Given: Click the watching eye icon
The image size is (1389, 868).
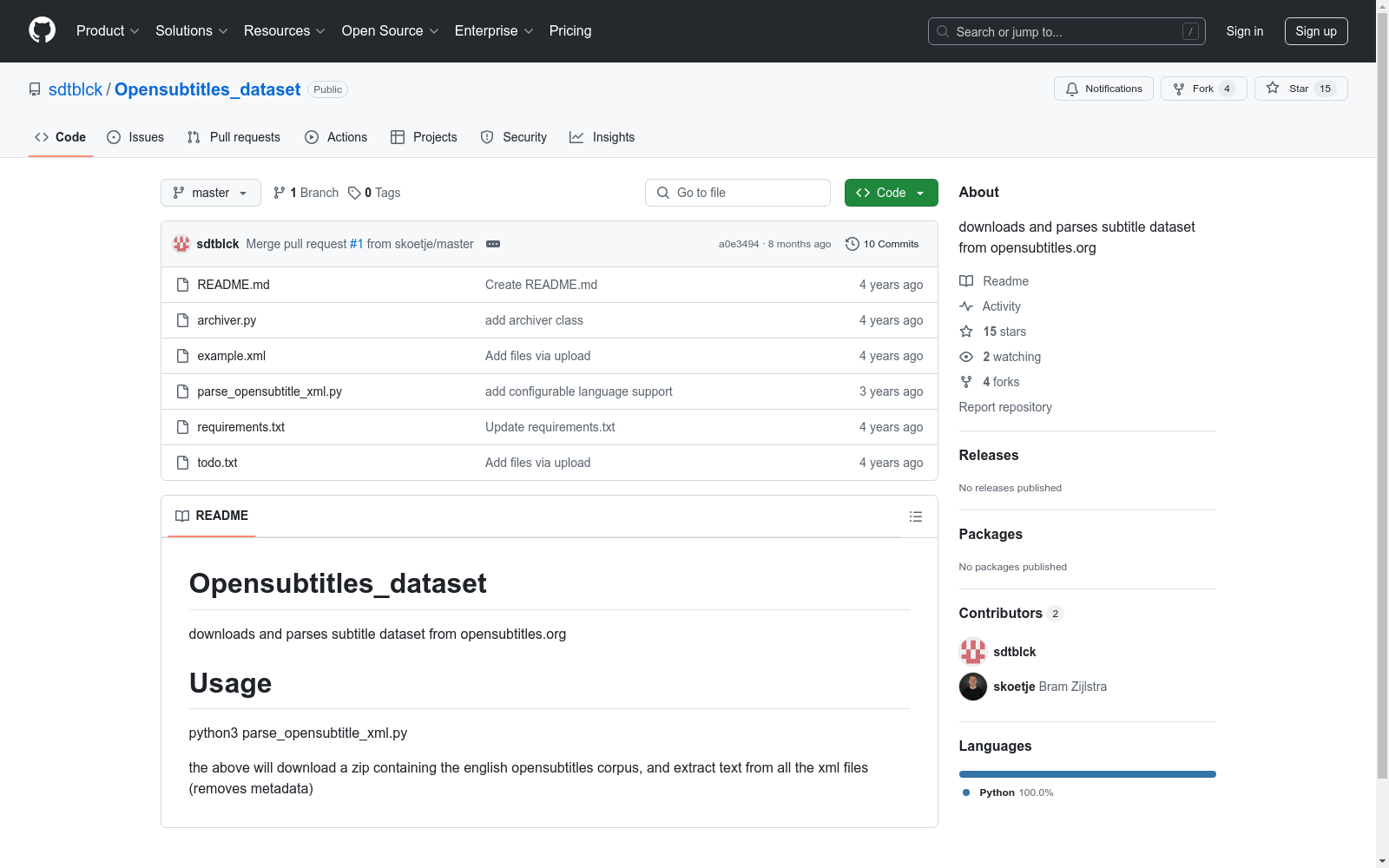Looking at the screenshot, I should pyautogui.click(x=966, y=357).
